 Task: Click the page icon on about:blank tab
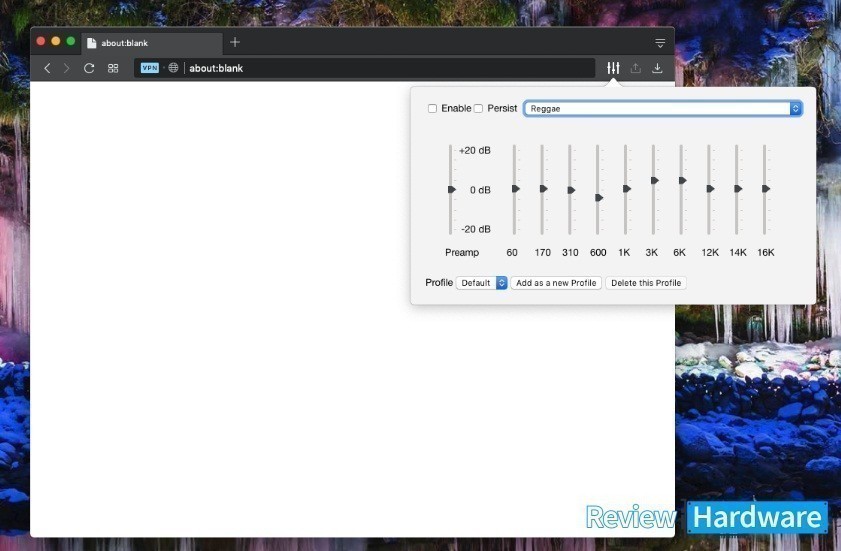[x=92, y=43]
